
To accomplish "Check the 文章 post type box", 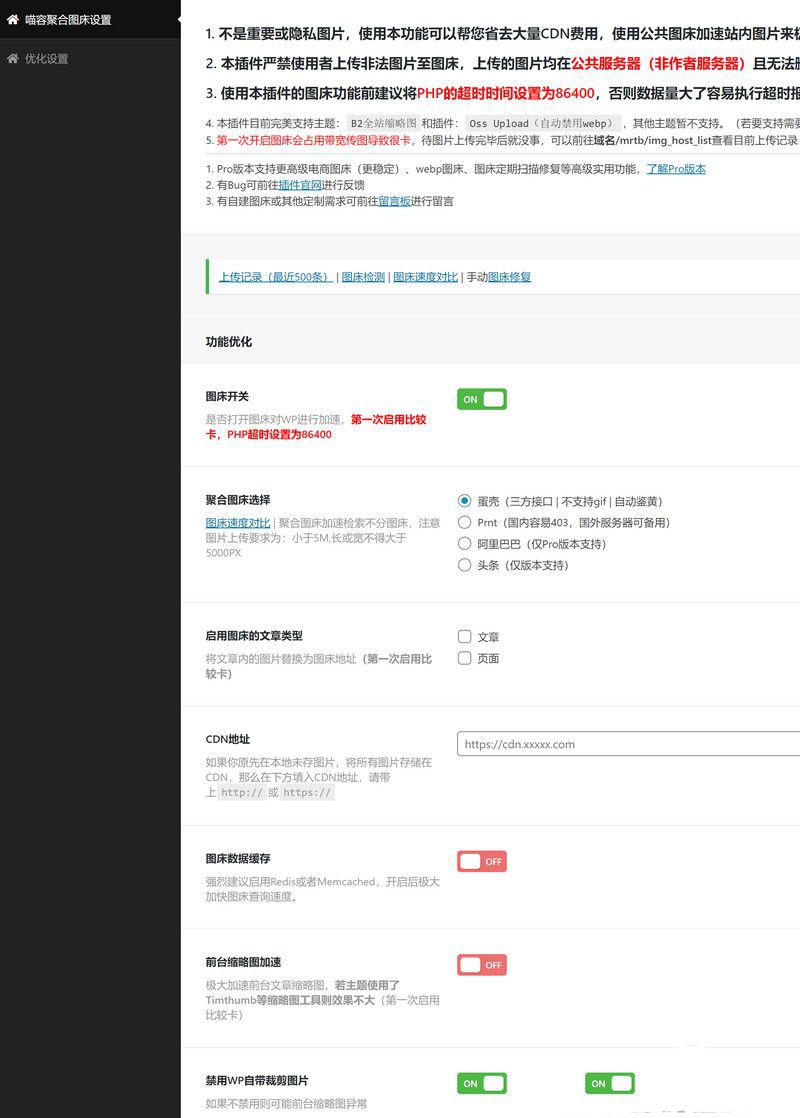I will coord(464,636).
